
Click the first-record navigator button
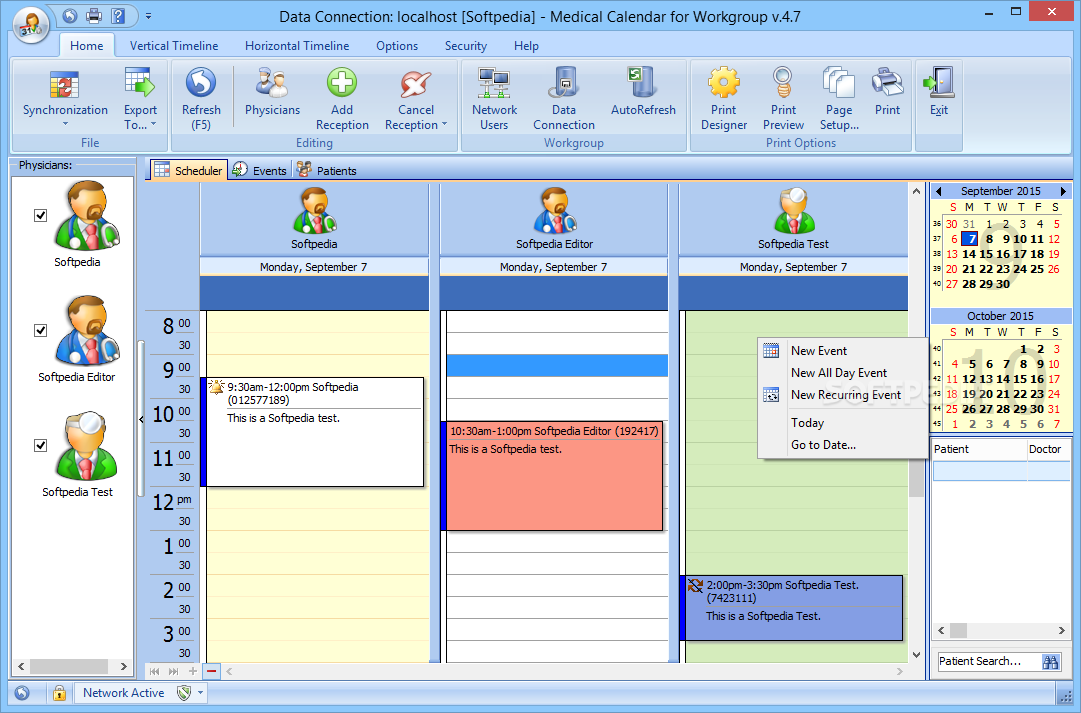coord(154,671)
